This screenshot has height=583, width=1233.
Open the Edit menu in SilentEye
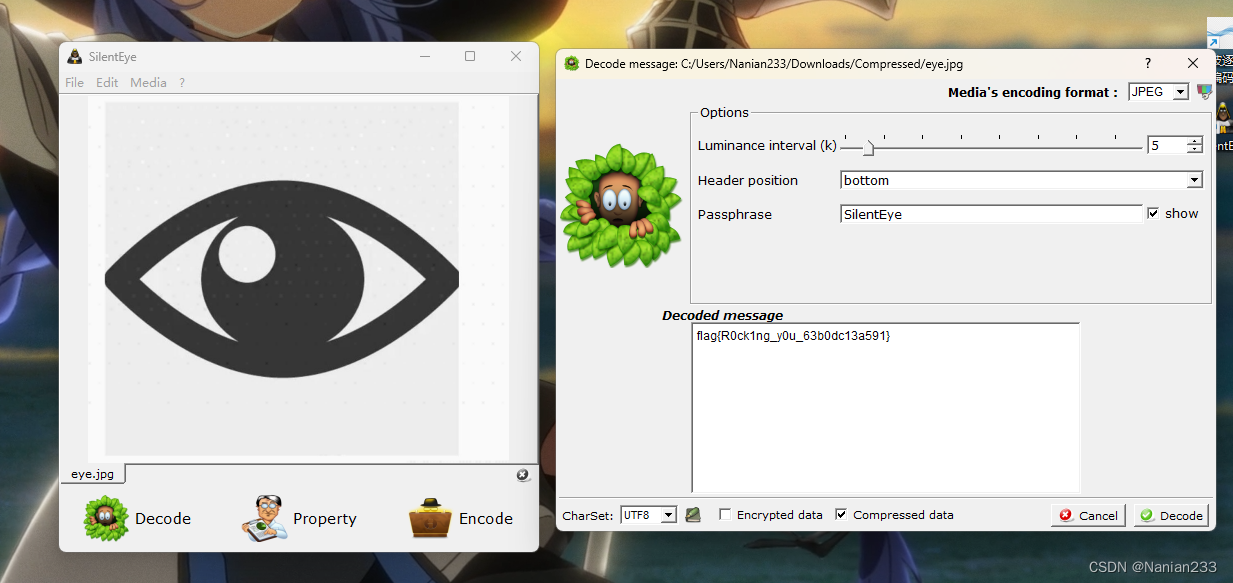107,83
